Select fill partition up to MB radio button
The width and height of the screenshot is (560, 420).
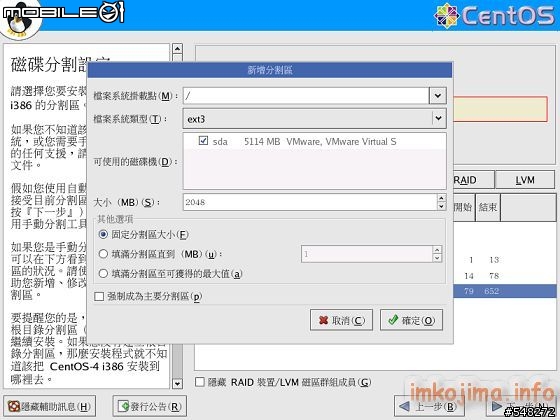tap(103, 254)
